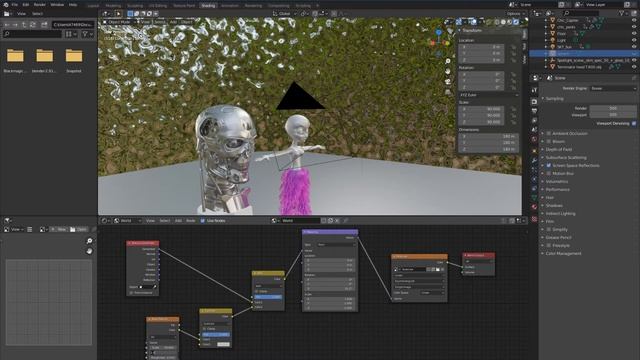The height and width of the screenshot is (360, 640).
Task: Choose the select box mode icon
Action: coord(130,13)
